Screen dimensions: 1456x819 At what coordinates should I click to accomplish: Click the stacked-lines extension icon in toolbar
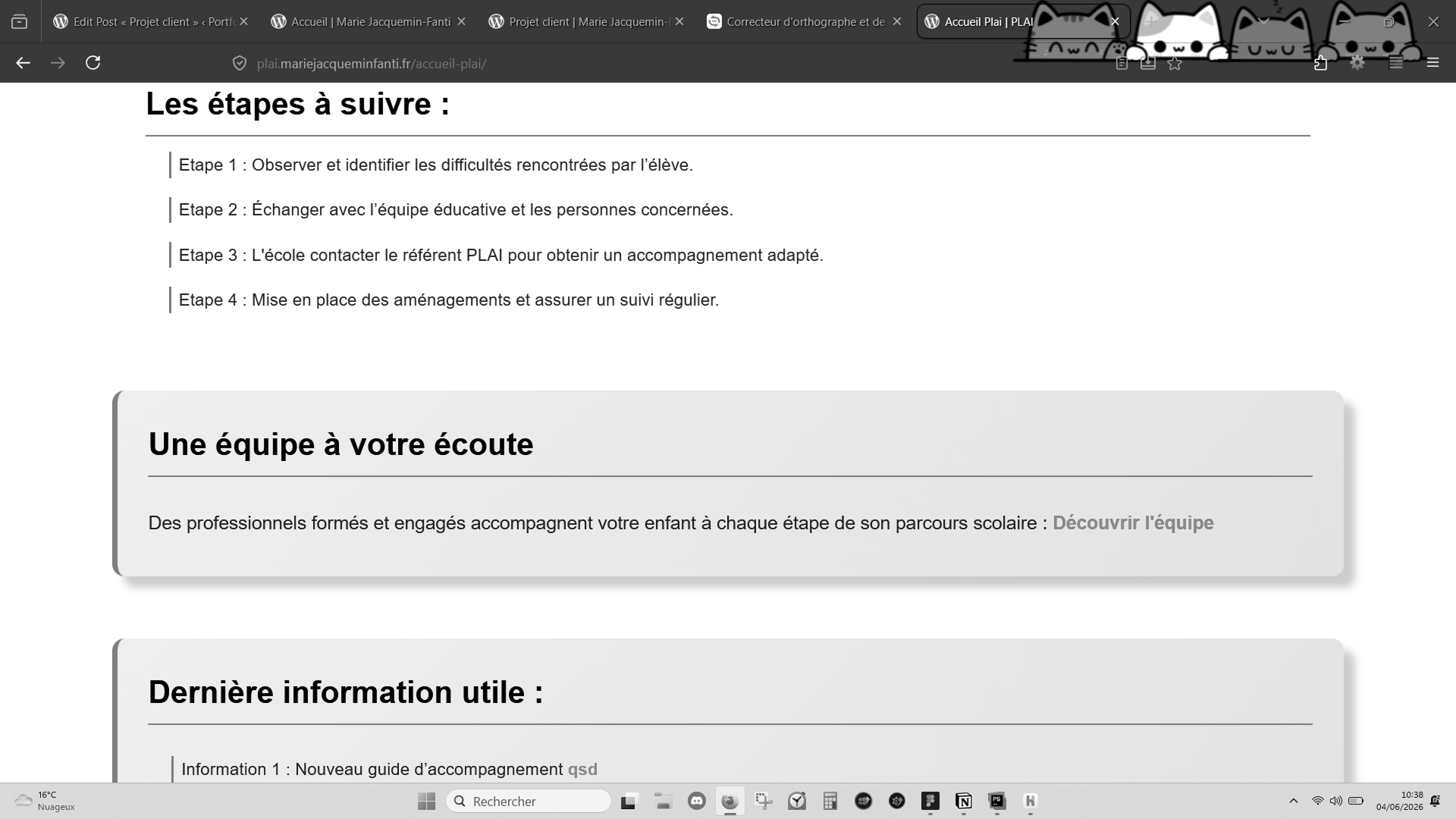[1395, 63]
